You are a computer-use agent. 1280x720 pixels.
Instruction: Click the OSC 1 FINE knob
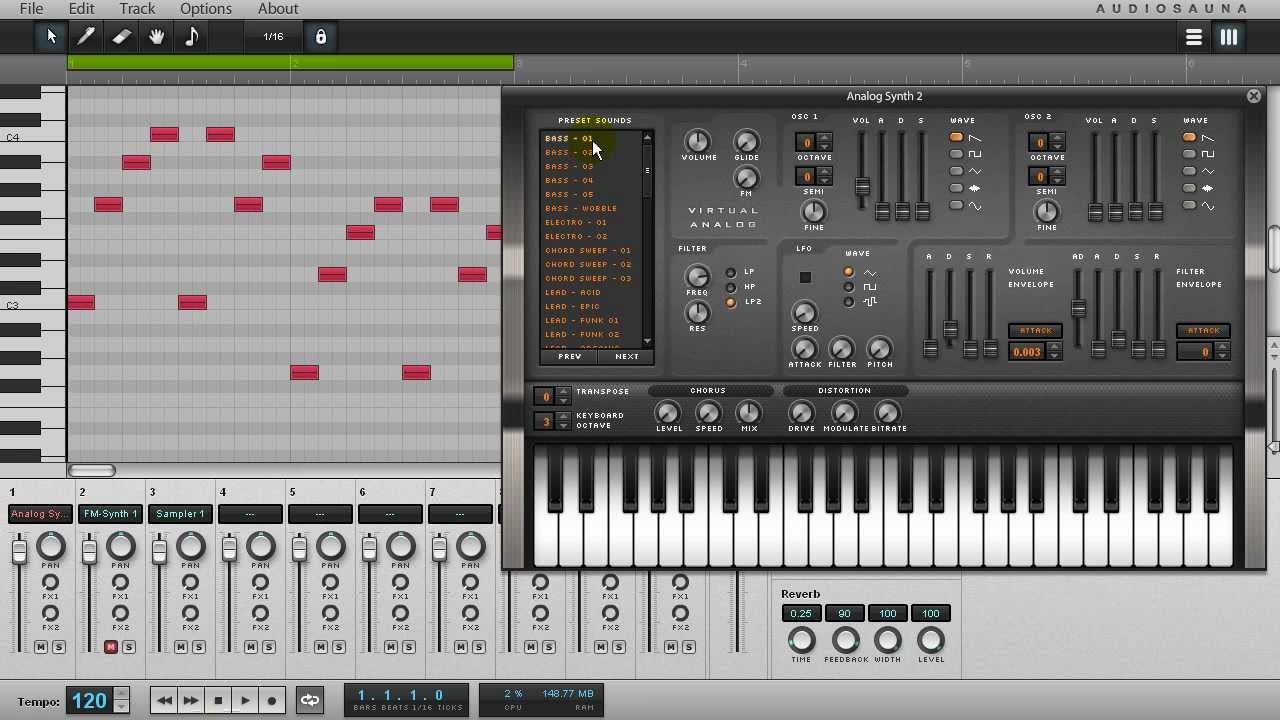click(814, 211)
